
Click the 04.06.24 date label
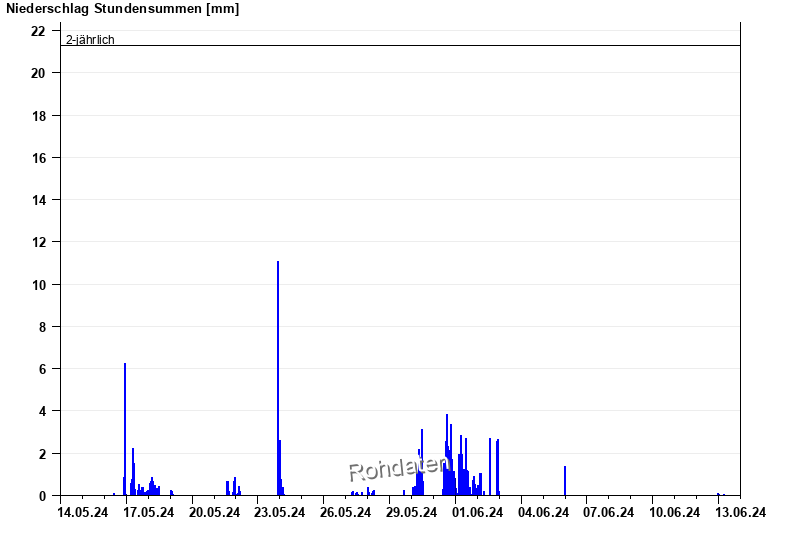click(543, 513)
